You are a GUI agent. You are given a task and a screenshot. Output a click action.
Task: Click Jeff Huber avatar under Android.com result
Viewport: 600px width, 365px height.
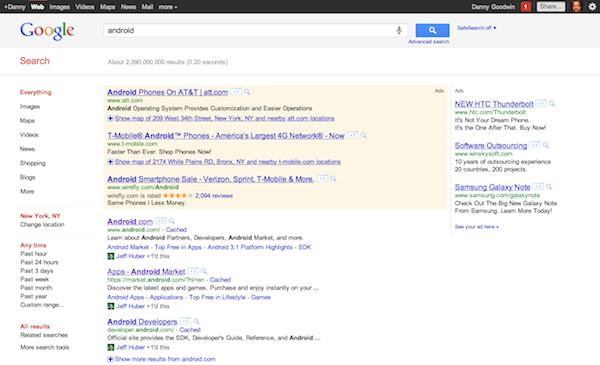pos(111,256)
